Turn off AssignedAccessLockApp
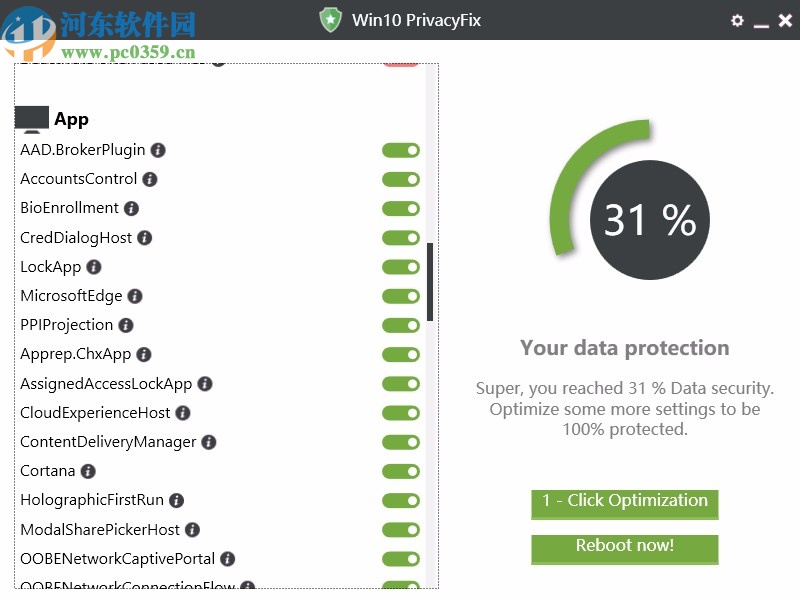This screenshot has height=600, width=800. 401,384
